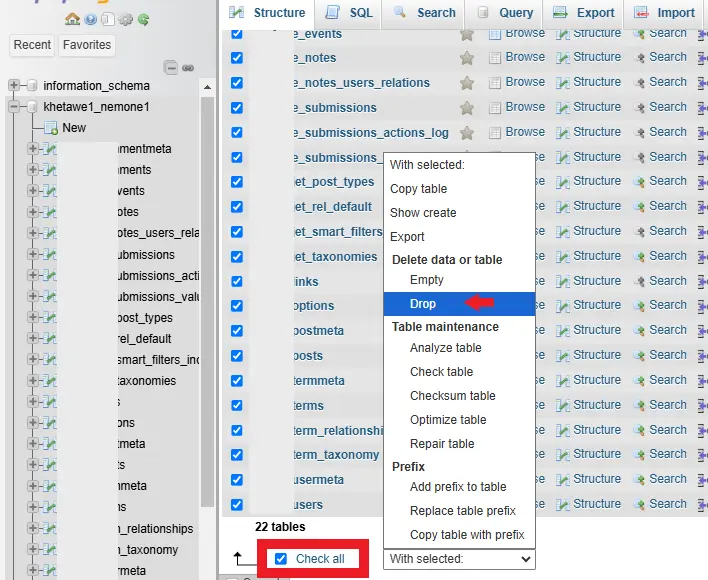Choose Copy table menu option
The image size is (708, 580).
[459, 189]
